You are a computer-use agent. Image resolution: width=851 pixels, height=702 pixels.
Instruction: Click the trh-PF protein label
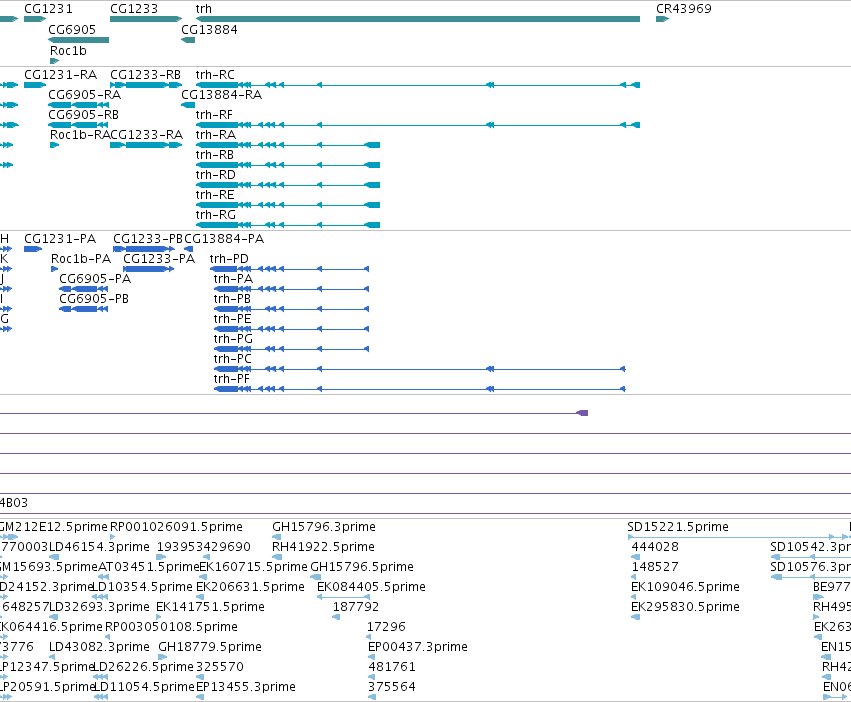point(232,379)
